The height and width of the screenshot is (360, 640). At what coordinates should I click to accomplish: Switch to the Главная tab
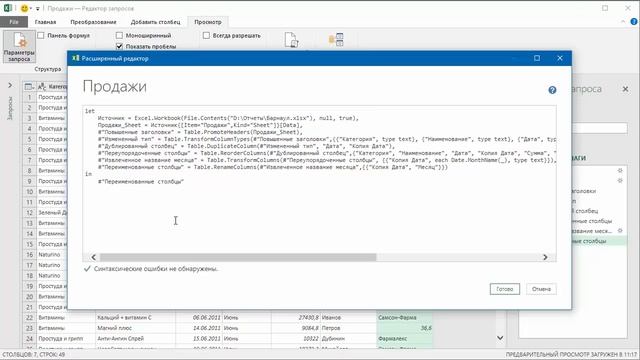(x=45, y=22)
